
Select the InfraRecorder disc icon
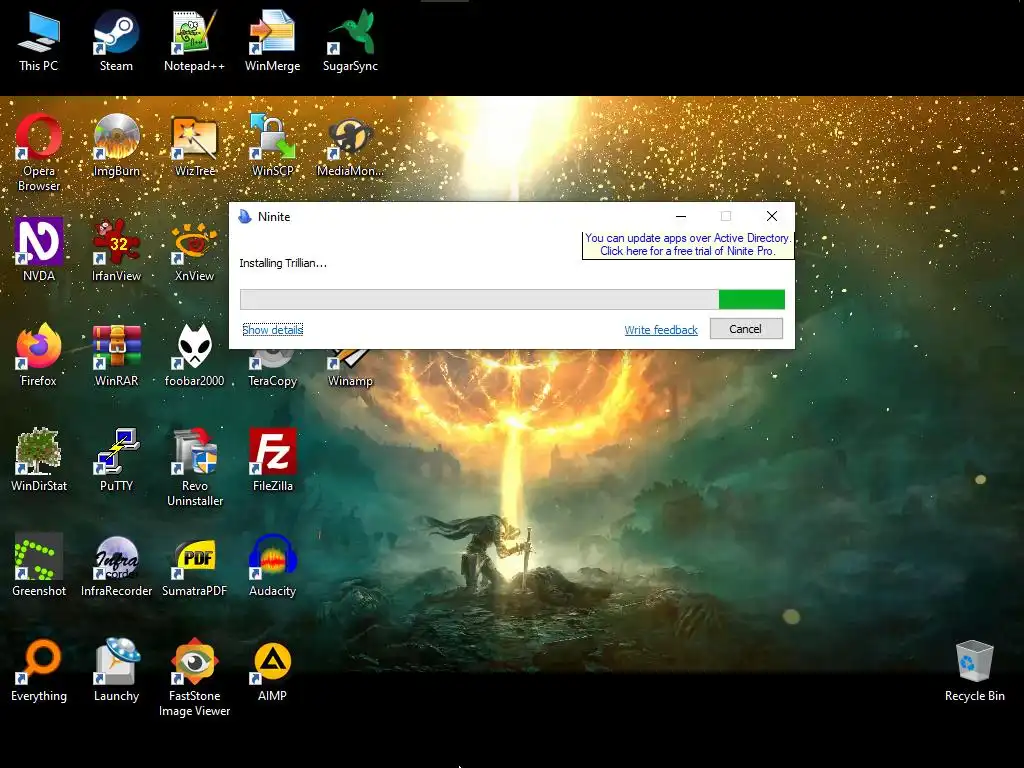click(116, 556)
